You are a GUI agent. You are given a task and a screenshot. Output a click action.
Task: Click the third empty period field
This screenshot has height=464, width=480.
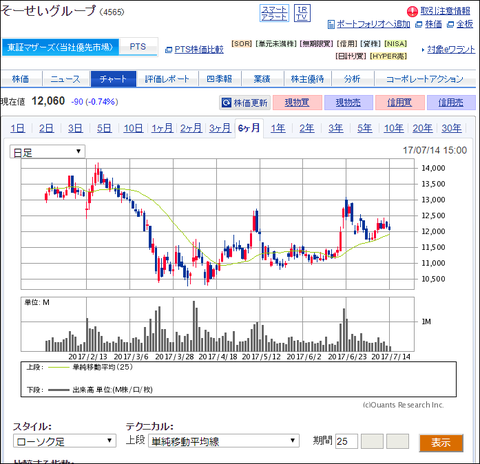pos(397,441)
